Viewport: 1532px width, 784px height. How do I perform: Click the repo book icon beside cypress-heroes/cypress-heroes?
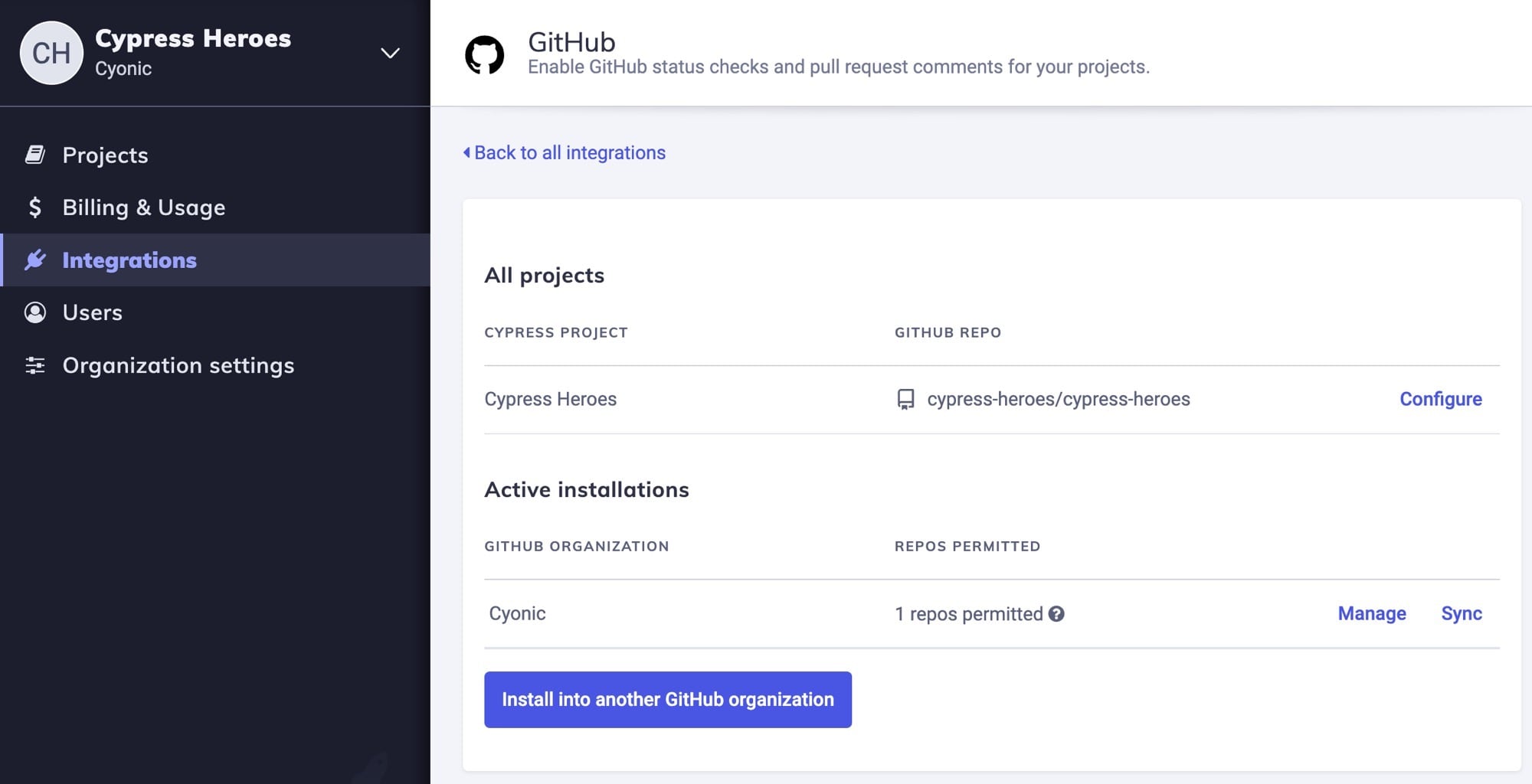[x=905, y=398]
